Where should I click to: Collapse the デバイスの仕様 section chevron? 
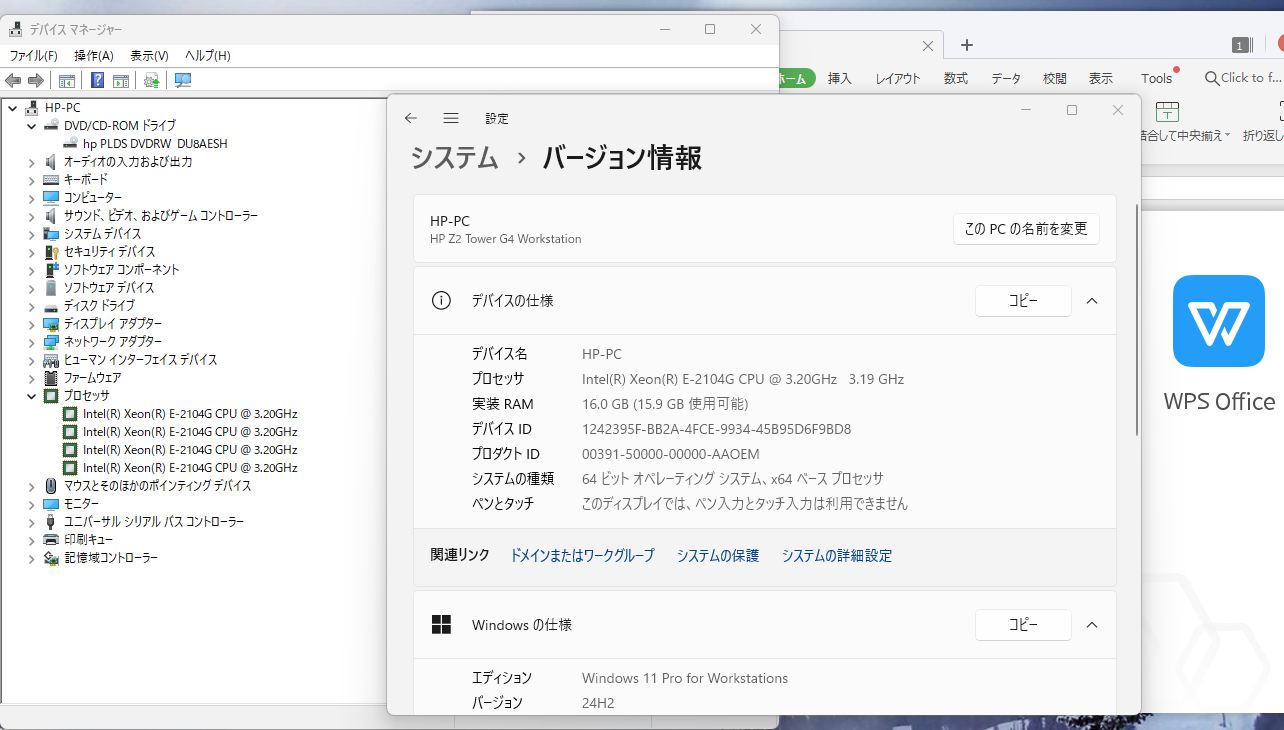pos(1092,301)
